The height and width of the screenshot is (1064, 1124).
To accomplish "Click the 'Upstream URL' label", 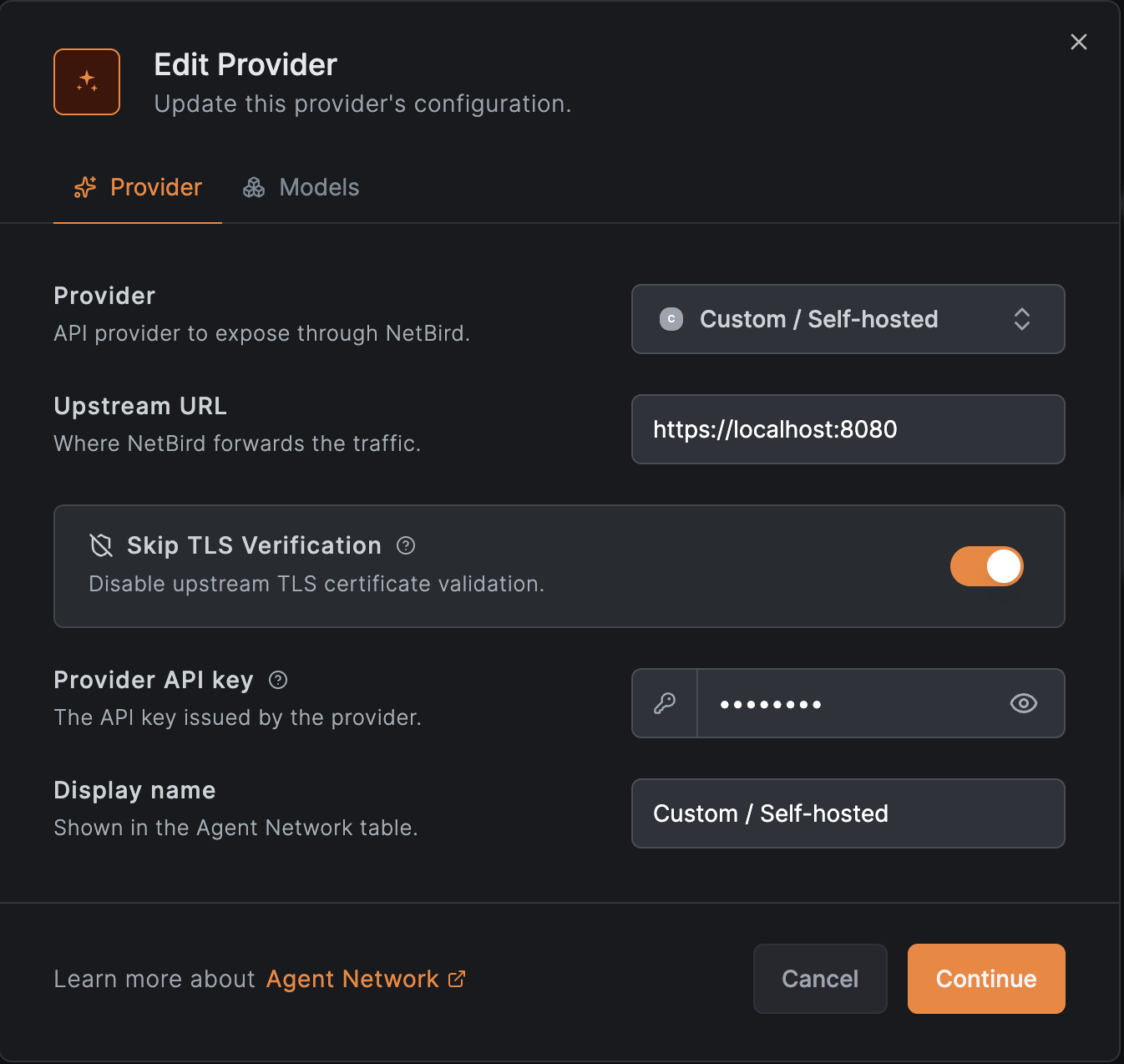I will click(x=140, y=406).
